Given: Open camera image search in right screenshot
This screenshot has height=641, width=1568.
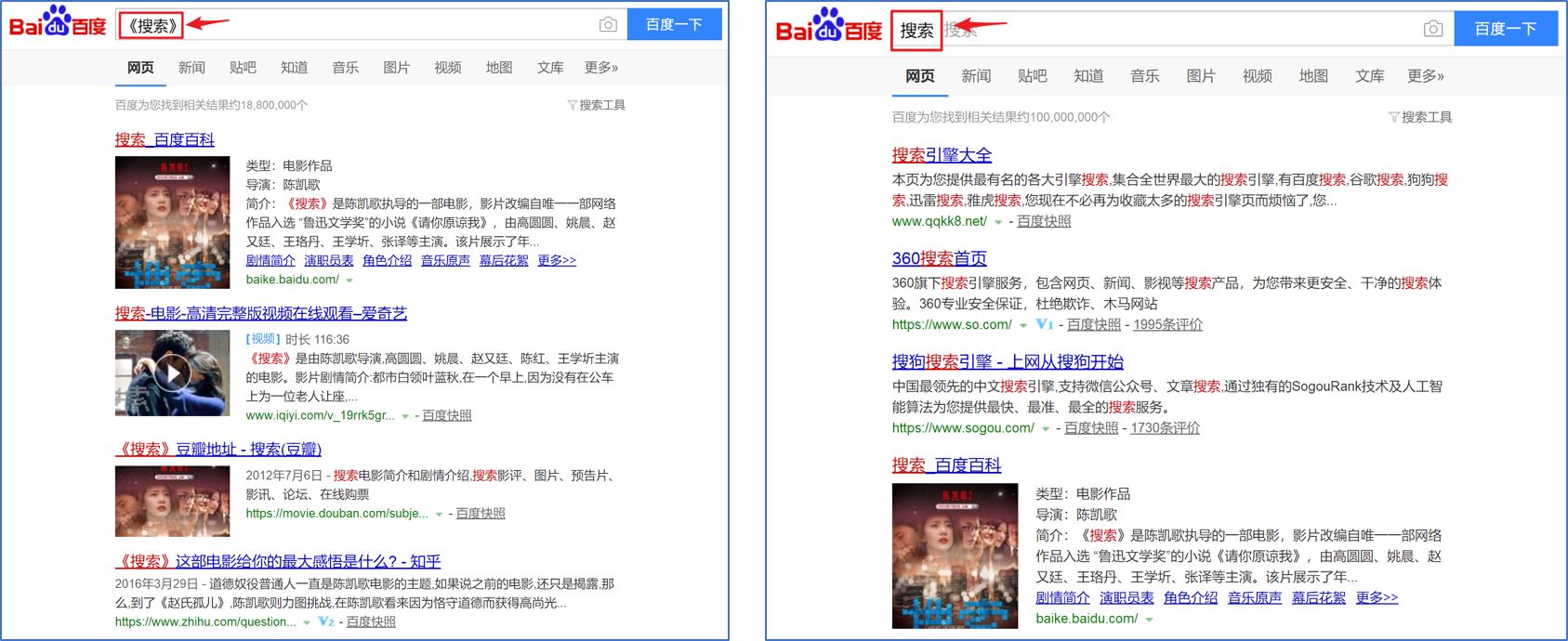Looking at the screenshot, I should tap(1433, 29).
